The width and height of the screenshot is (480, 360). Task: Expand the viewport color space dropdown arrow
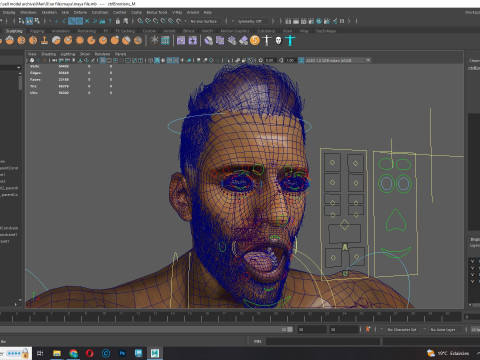point(368,60)
